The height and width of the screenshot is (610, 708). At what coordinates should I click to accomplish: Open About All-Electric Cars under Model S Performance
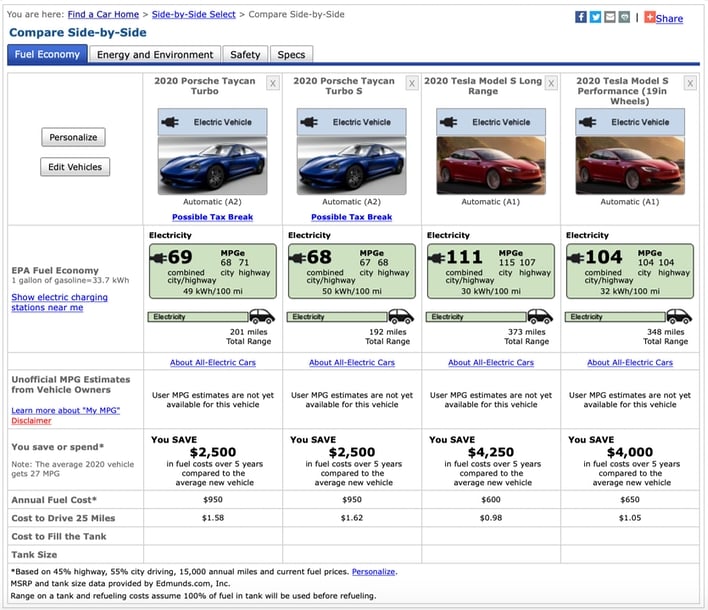click(x=630, y=363)
